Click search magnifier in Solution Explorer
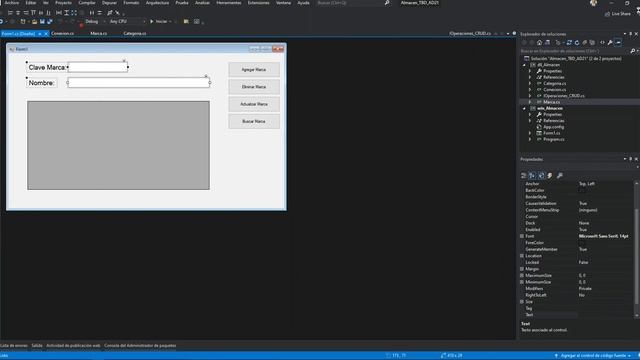The image size is (640, 360). 633,51
